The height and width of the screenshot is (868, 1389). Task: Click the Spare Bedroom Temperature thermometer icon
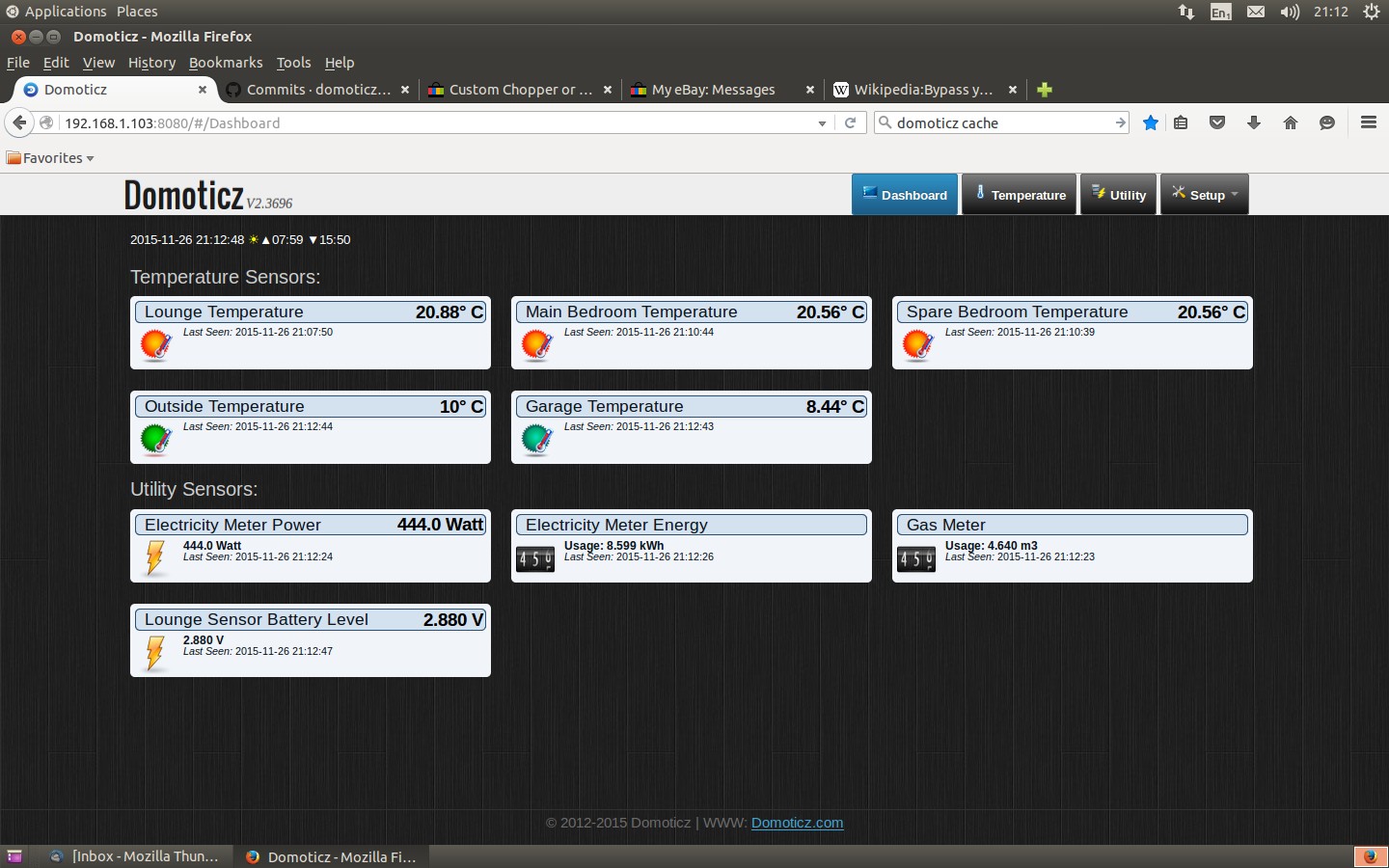(x=918, y=344)
